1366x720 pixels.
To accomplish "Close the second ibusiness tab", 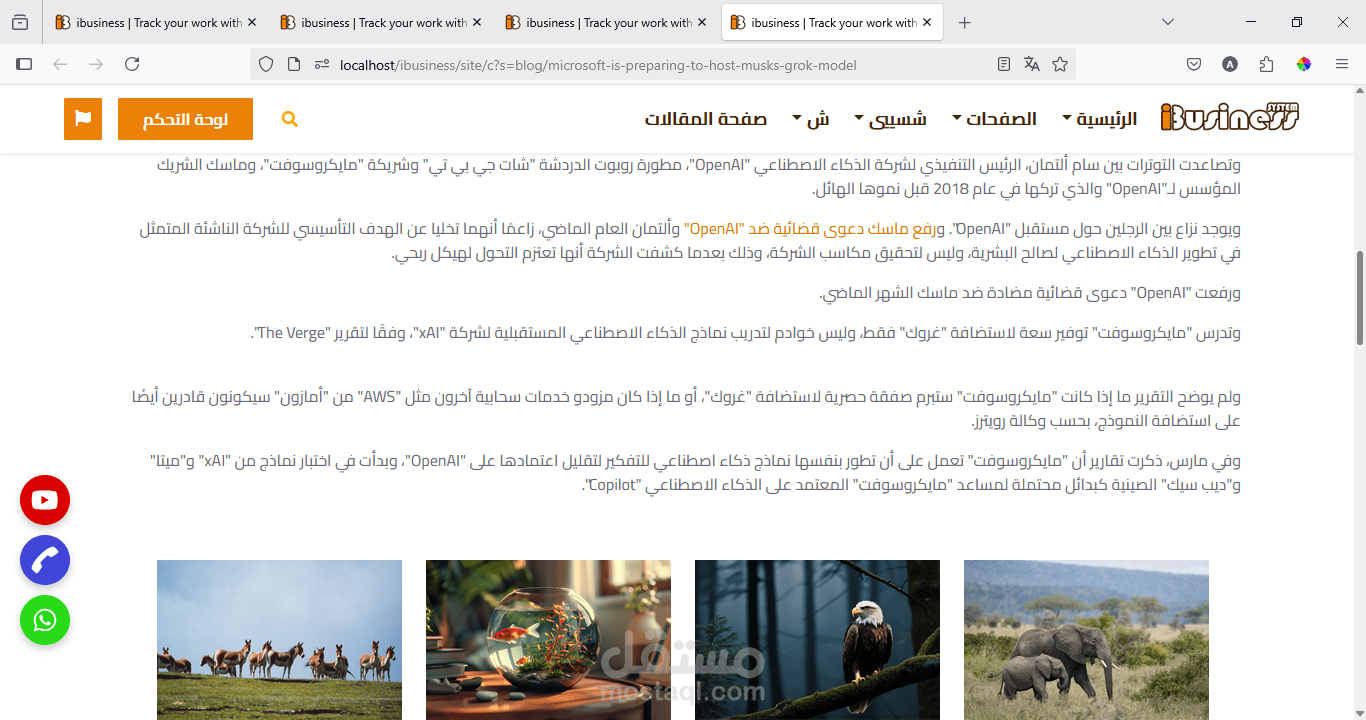I will click(475, 22).
